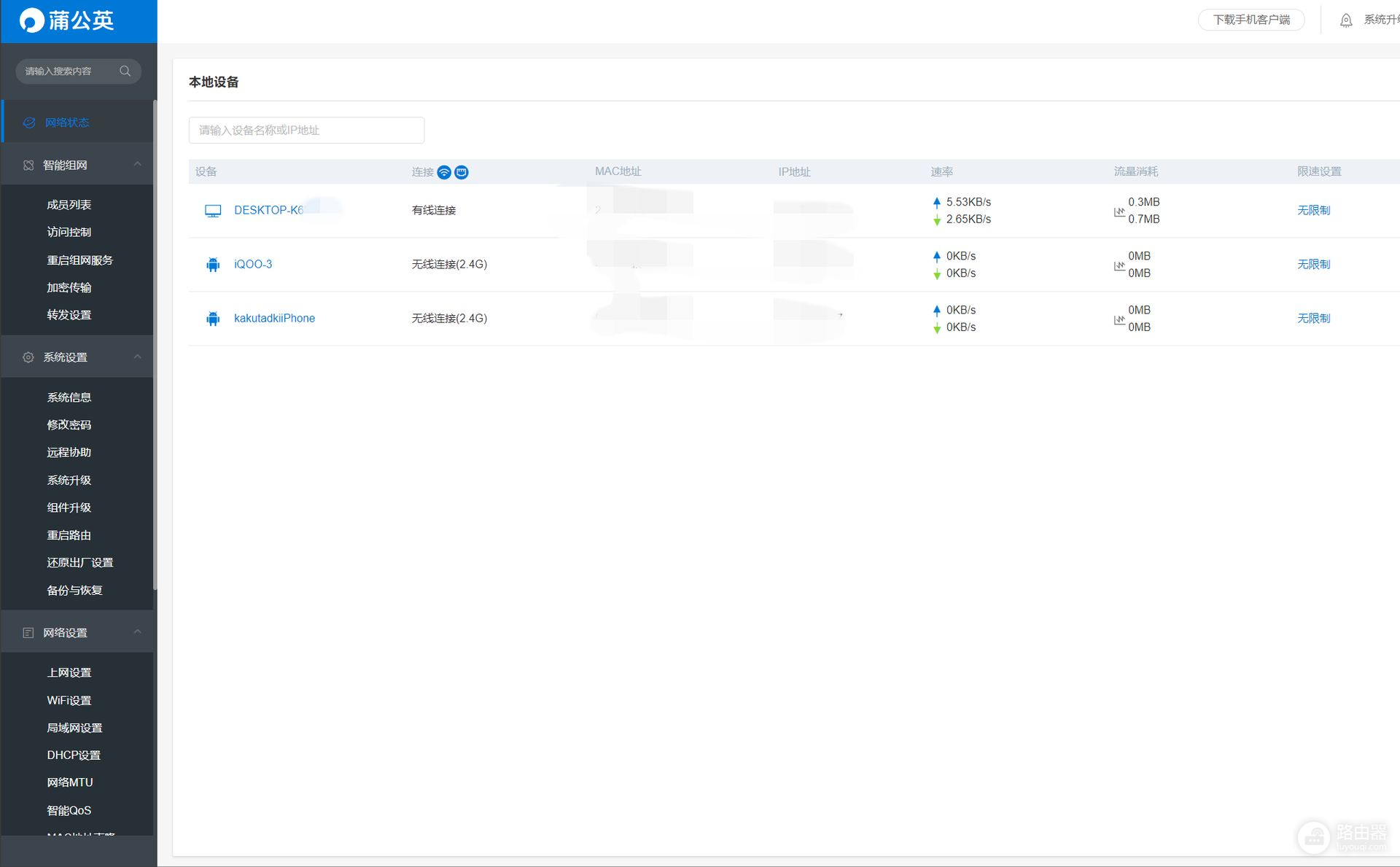Open iQOO-3 device link
The image size is (1400, 867).
point(253,264)
